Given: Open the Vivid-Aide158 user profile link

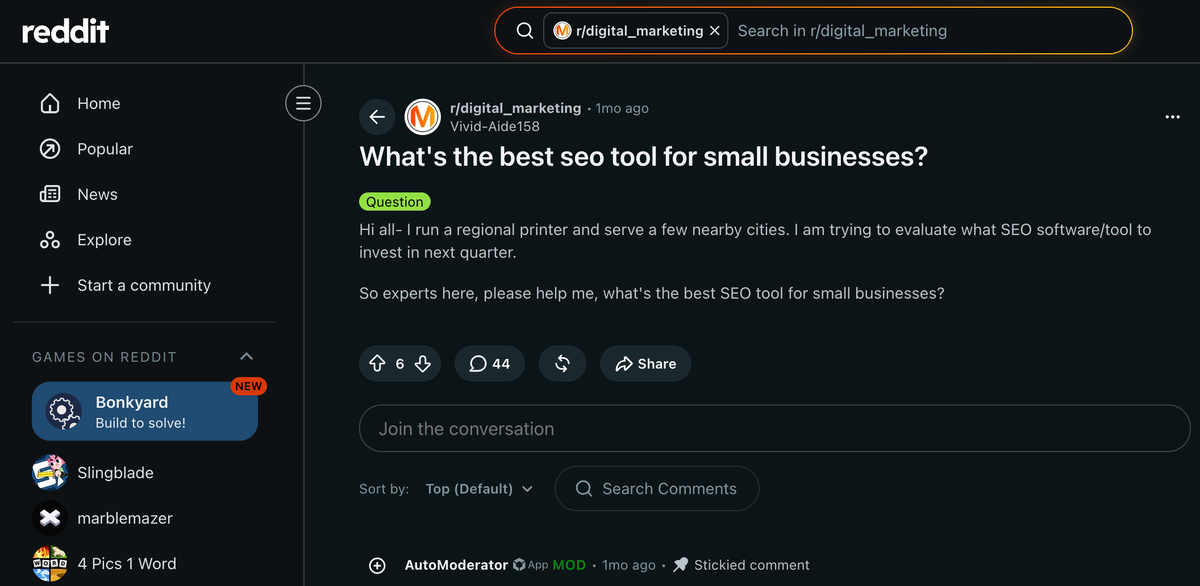Looking at the screenshot, I should point(495,126).
